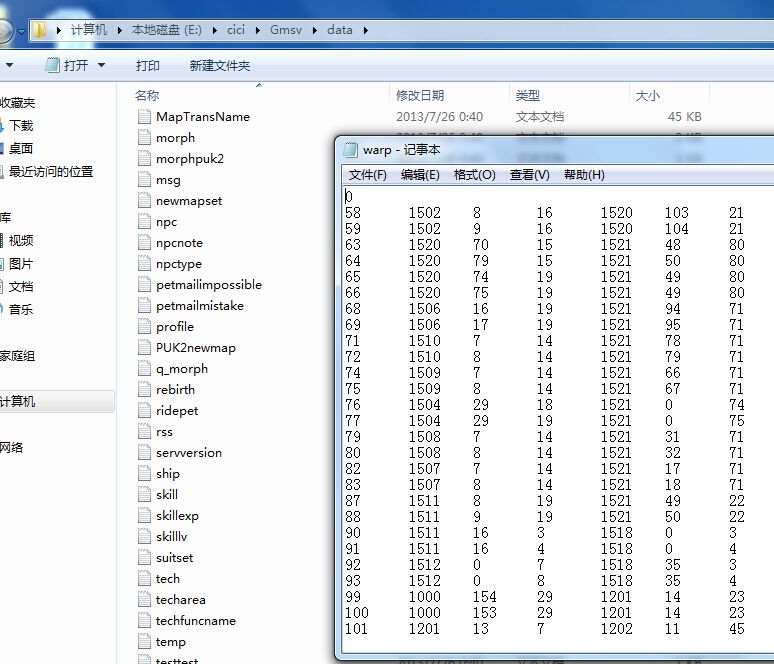774x664 pixels.
Task: Click the MapTransName file icon
Action: pyautogui.click(x=144, y=117)
